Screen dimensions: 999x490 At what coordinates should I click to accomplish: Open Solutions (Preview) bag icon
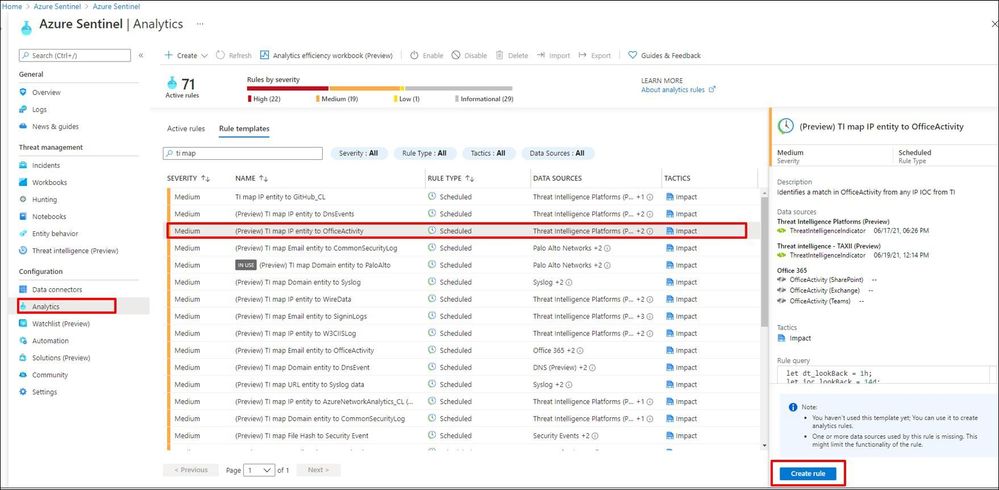pyautogui.click(x=23, y=358)
